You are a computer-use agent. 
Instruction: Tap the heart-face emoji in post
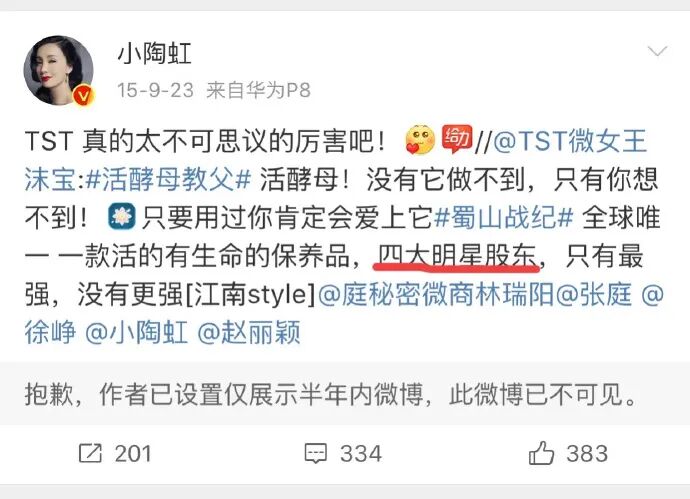pos(420,140)
